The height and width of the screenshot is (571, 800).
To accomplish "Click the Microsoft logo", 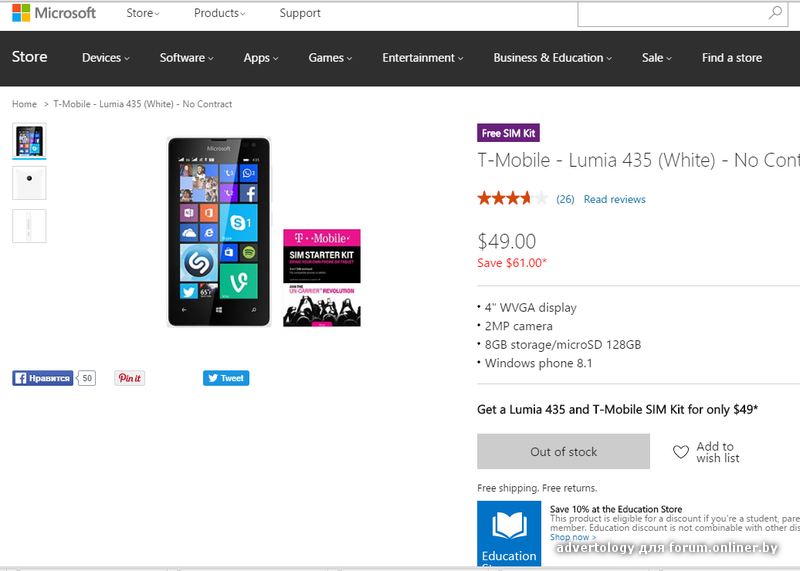I will click(x=54, y=13).
